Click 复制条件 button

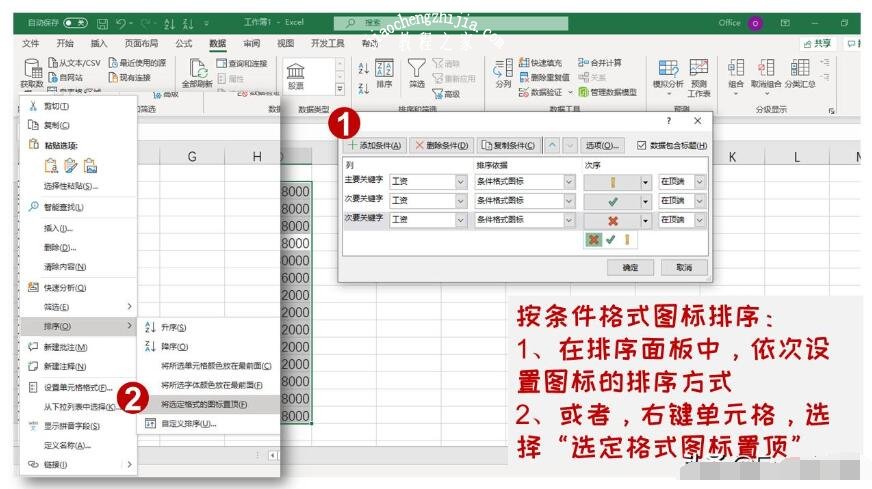coord(508,145)
